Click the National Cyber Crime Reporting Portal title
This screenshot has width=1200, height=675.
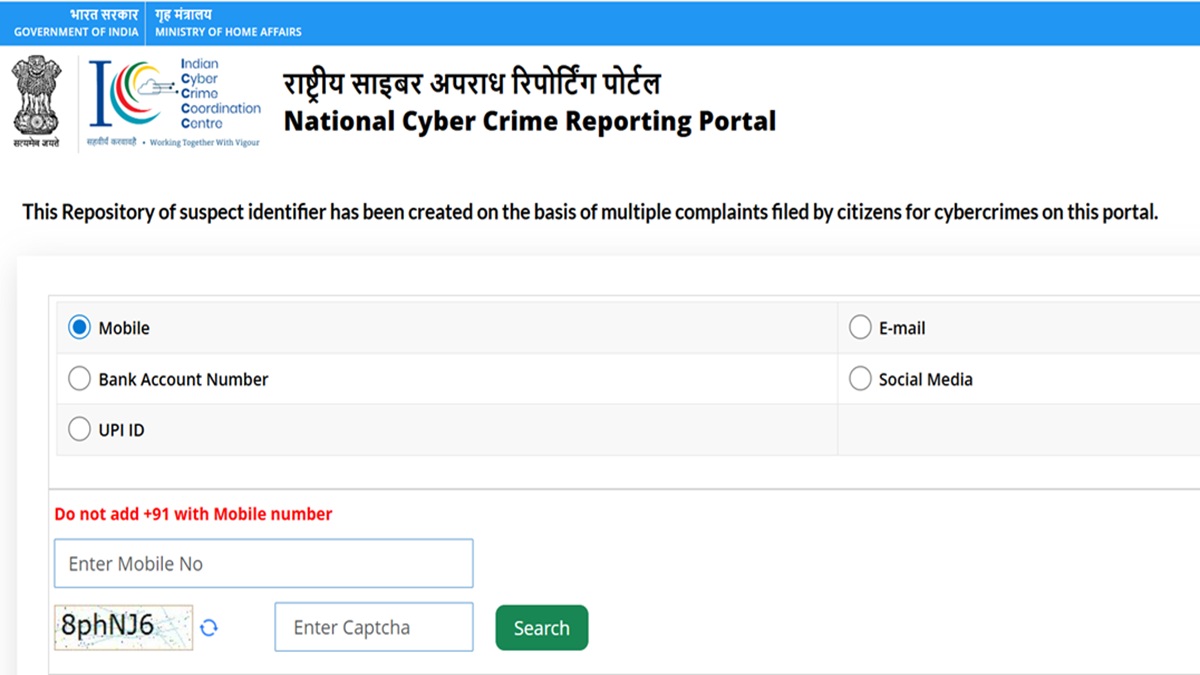(530, 122)
